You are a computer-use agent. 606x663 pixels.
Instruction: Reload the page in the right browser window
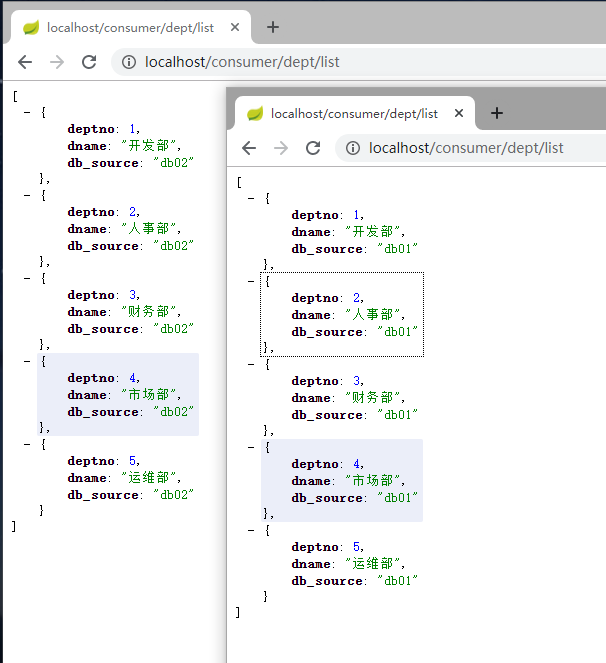pyautogui.click(x=313, y=148)
